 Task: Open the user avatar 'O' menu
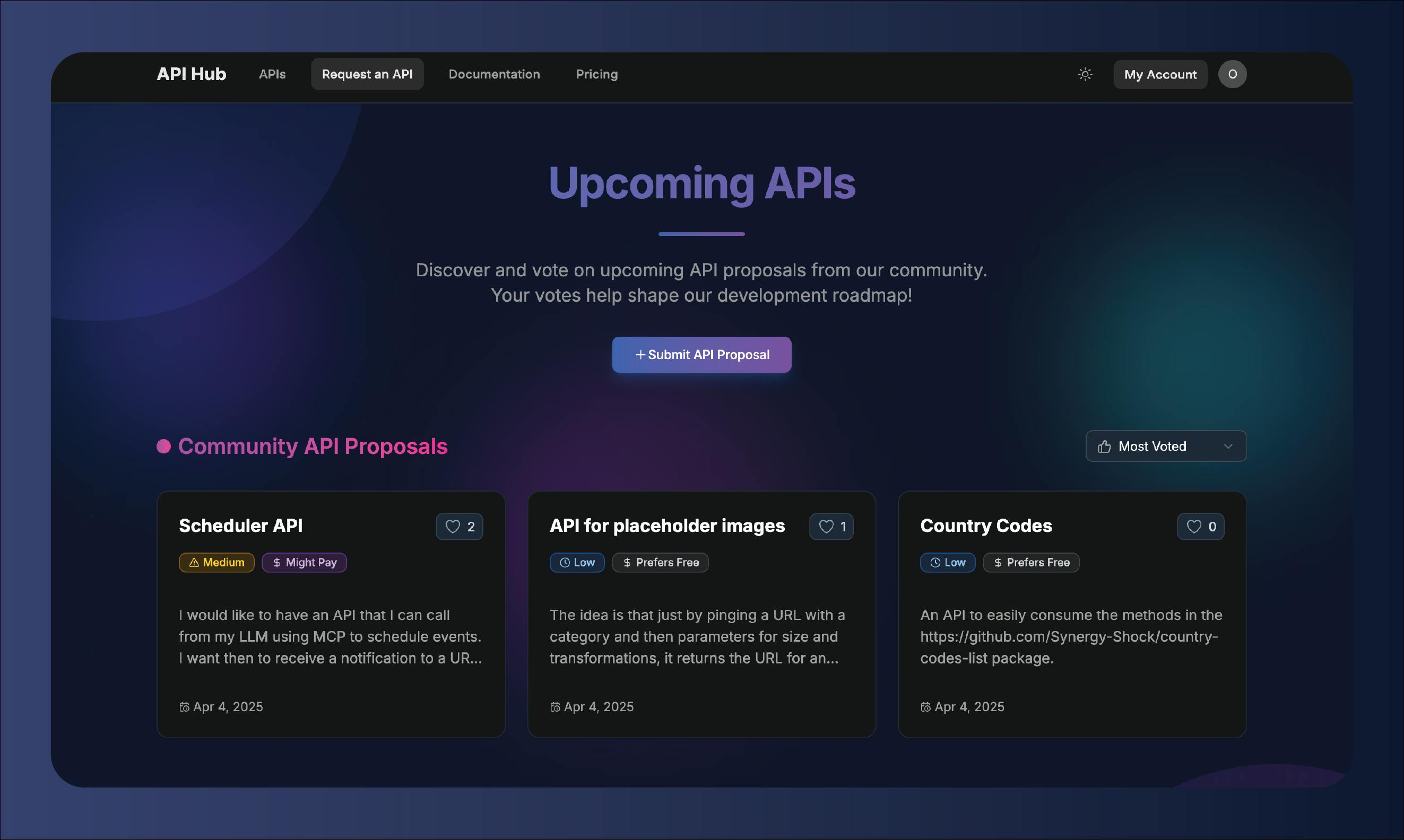pyautogui.click(x=1232, y=74)
